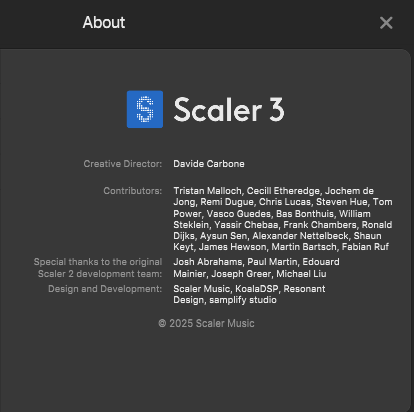This screenshot has height=412, width=414.
Task: Click the Creative Director label
Action: point(123,164)
